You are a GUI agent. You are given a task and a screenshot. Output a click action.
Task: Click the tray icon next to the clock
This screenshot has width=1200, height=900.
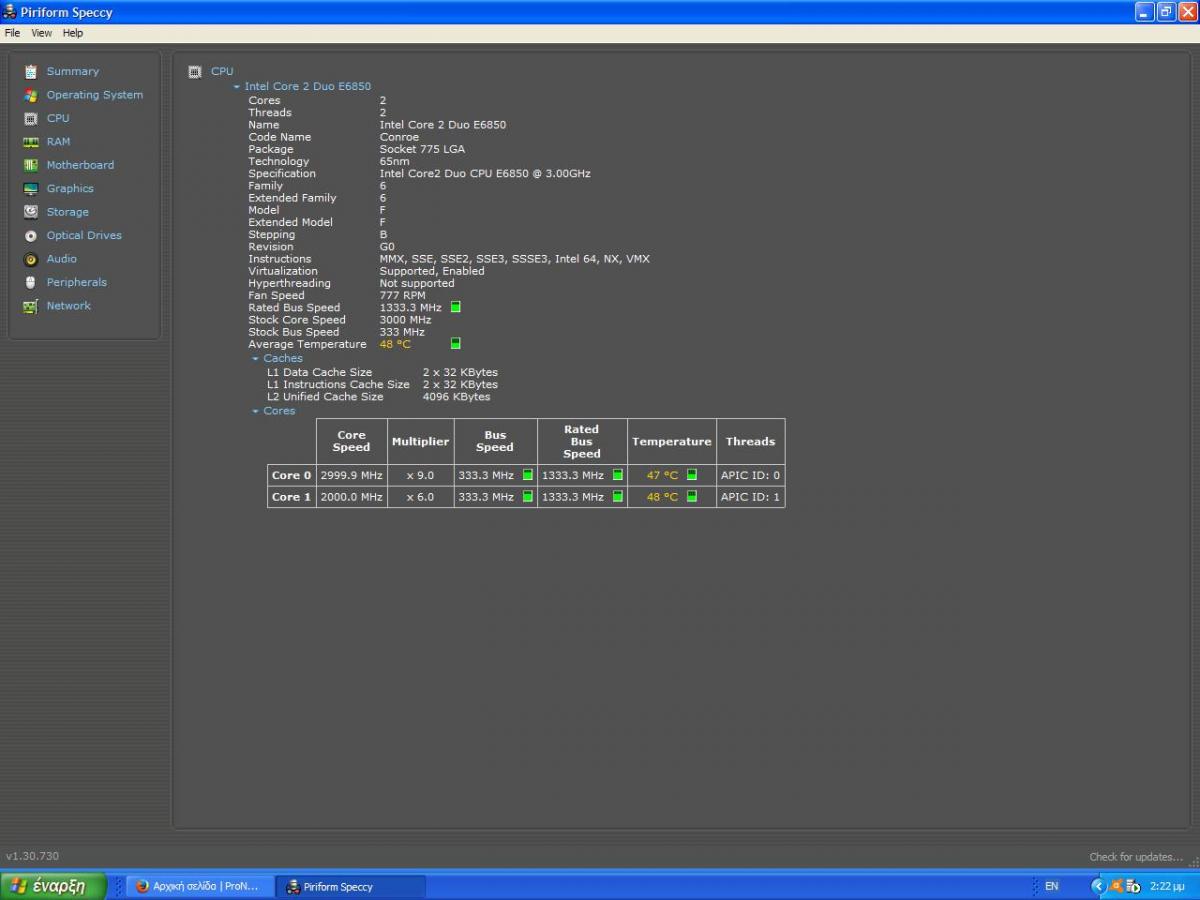1133,886
